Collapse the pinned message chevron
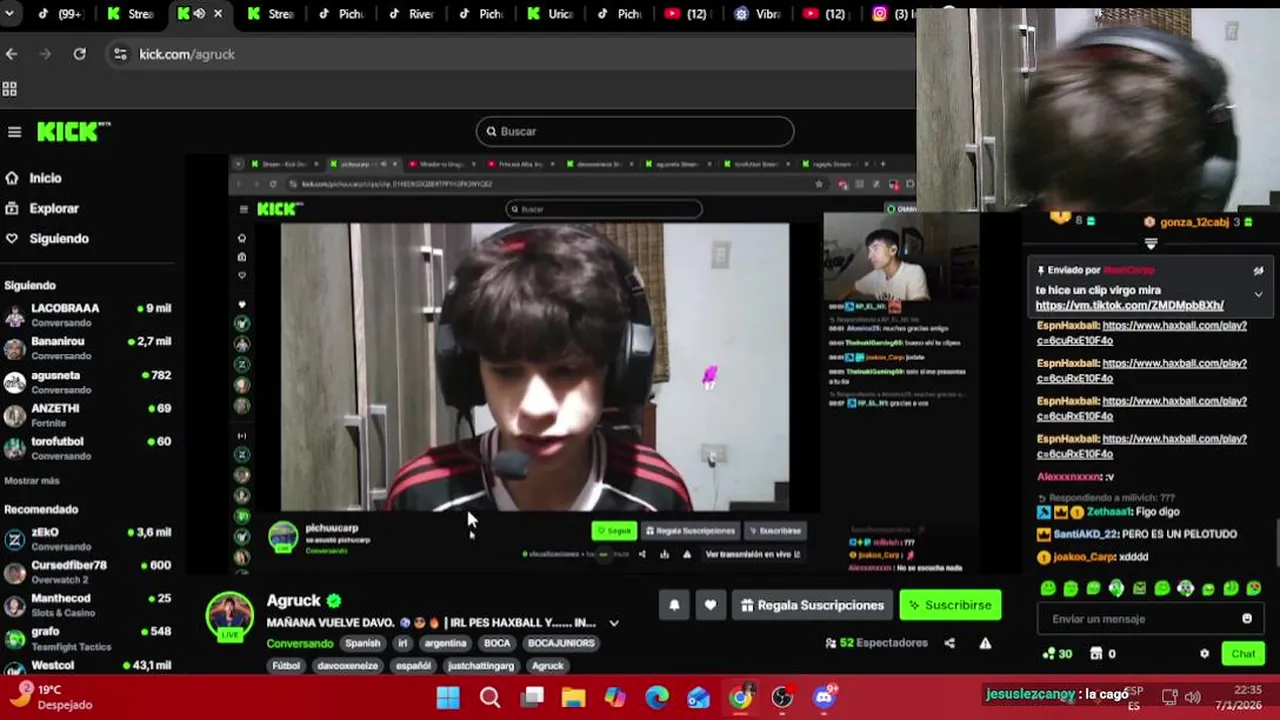Image resolution: width=1280 pixels, height=720 pixels. (x=1259, y=295)
